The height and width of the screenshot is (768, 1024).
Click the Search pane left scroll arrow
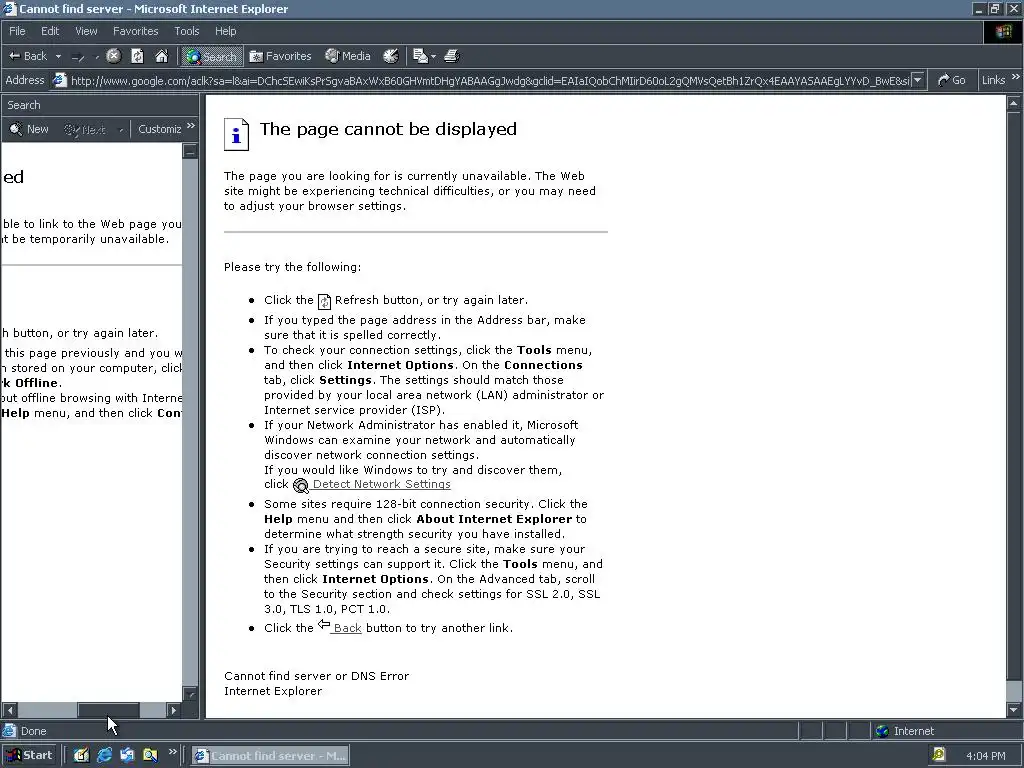coord(10,710)
